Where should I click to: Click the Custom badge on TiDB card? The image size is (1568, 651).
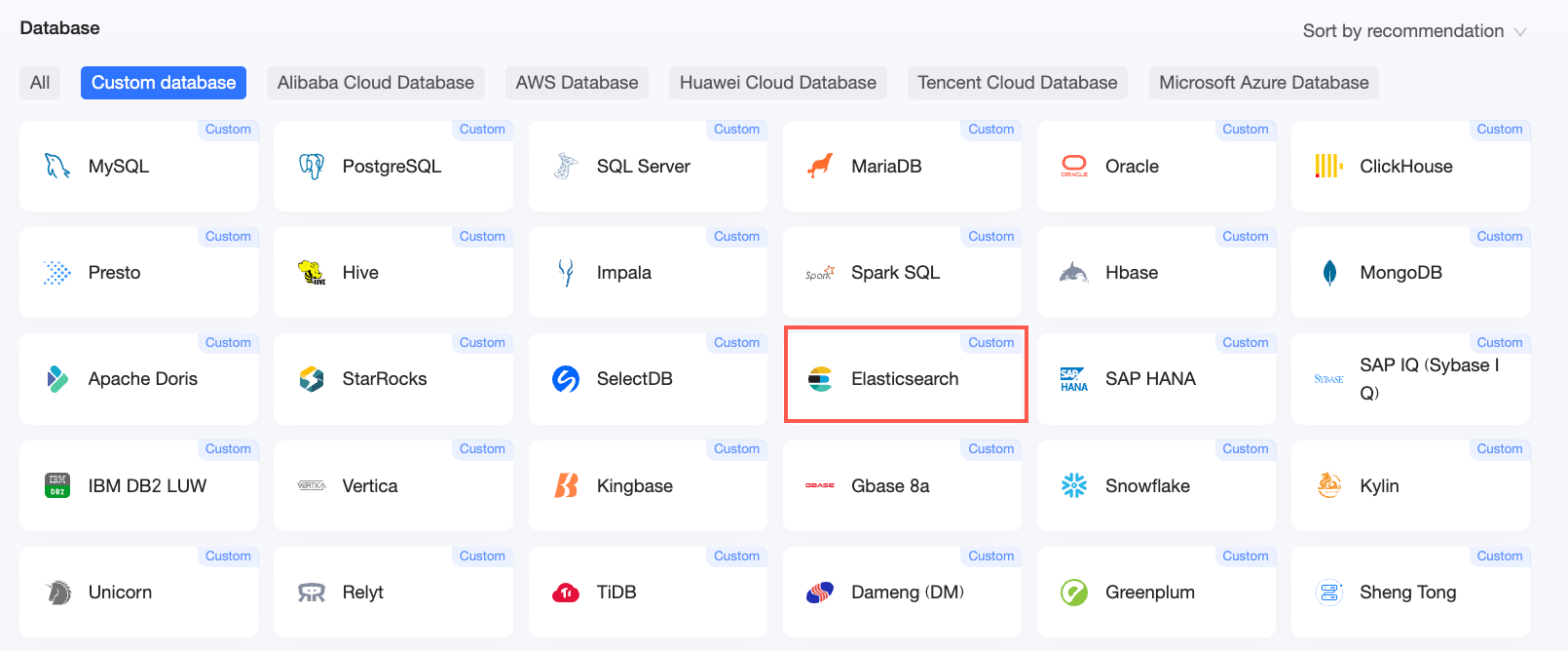tap(736, 556)
